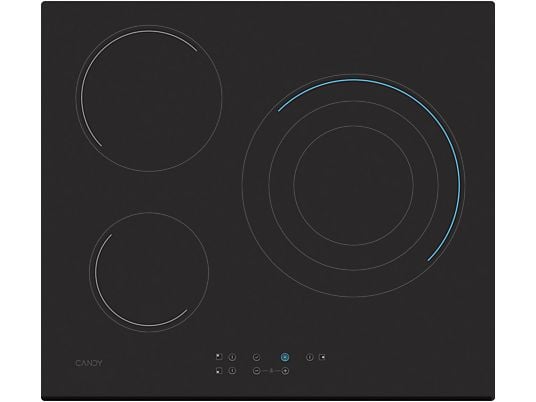Touch the rear-left cooking zone
This screenshot has height=402, width=536.
[149, 98]
